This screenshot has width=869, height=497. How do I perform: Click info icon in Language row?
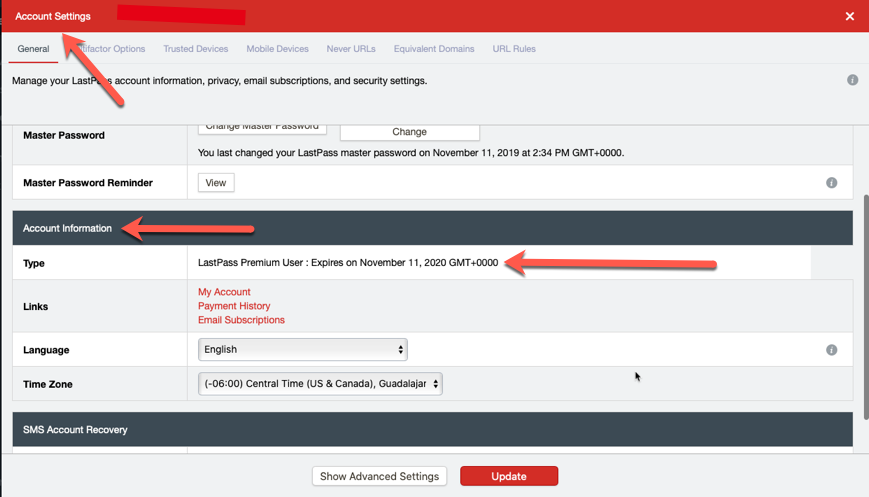831,350
